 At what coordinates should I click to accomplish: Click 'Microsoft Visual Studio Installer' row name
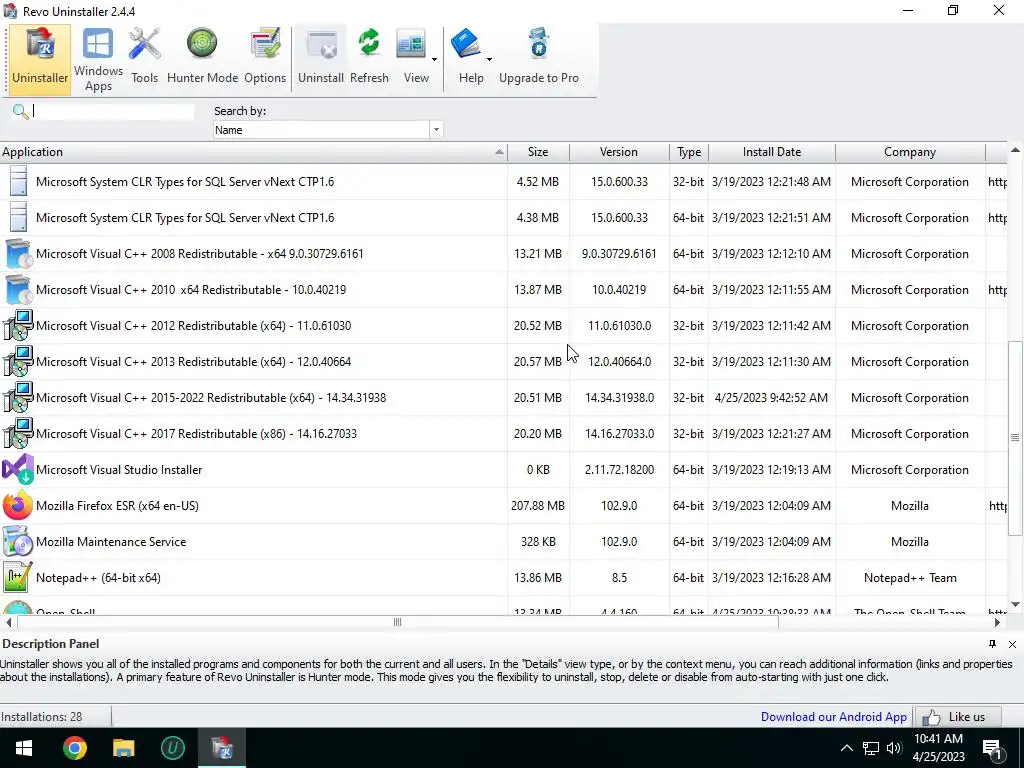119,470
